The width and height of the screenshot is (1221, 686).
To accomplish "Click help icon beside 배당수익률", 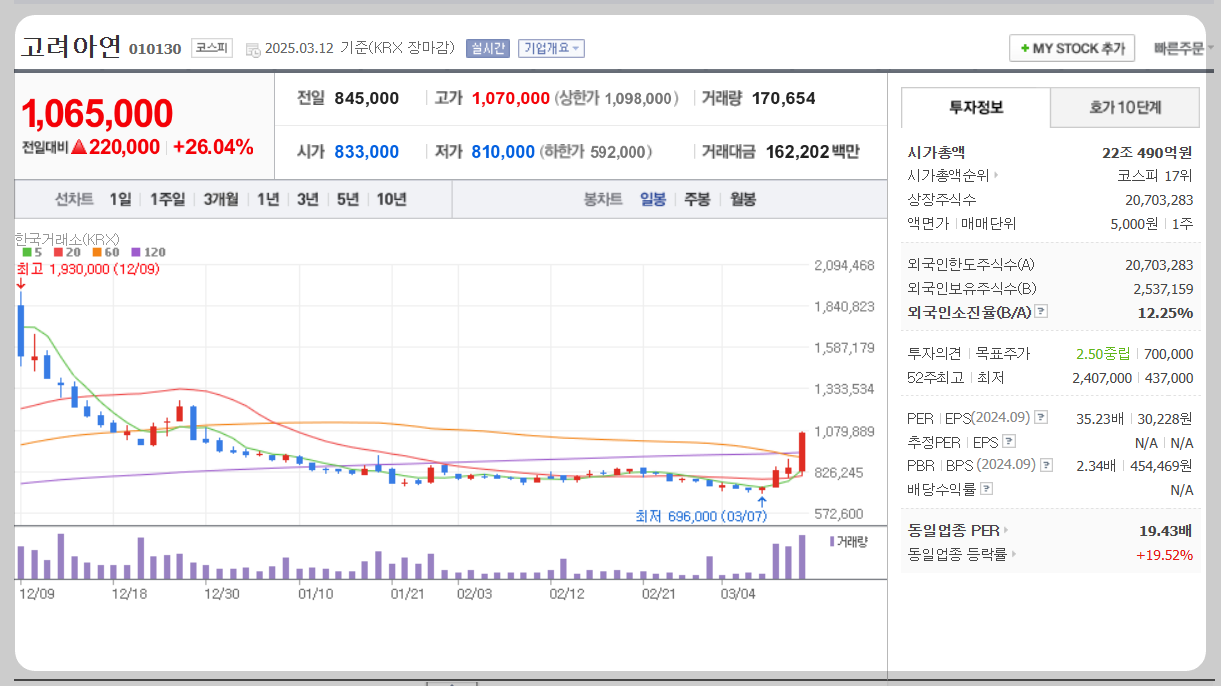I will pos(987,489).
